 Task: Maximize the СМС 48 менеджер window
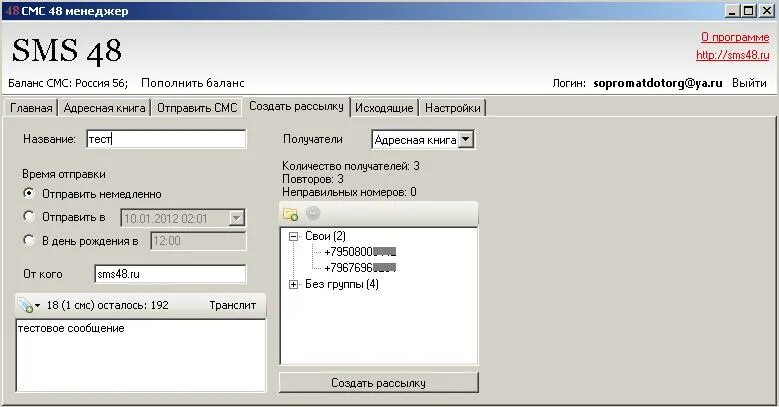coord(749,11)
